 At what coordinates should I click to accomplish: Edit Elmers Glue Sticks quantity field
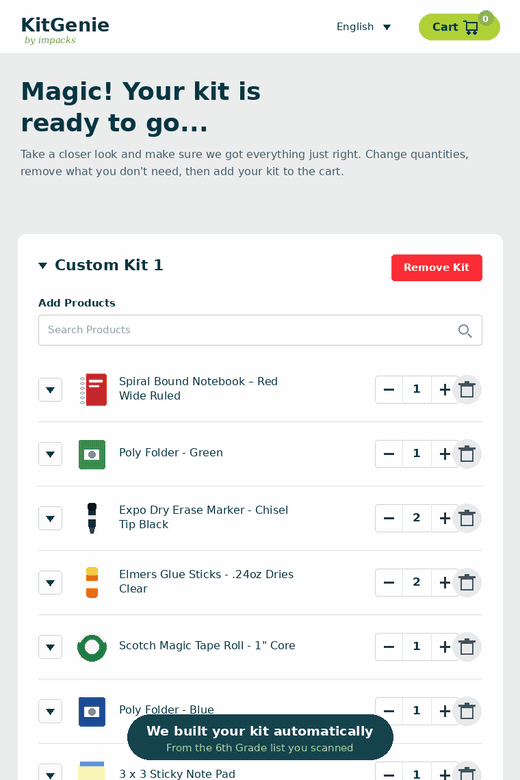[416, 583]
